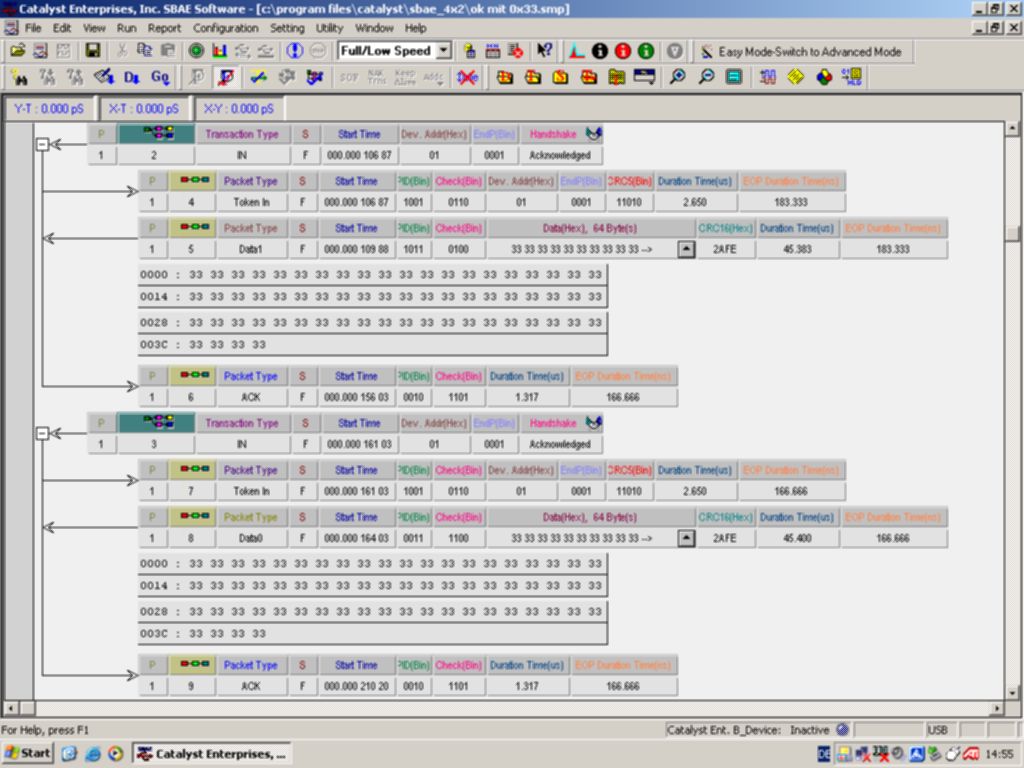Collapse data bytes of Data1 packet 5
The height and width of the screenshot is (768, 1024).
[x=686, y=249]
